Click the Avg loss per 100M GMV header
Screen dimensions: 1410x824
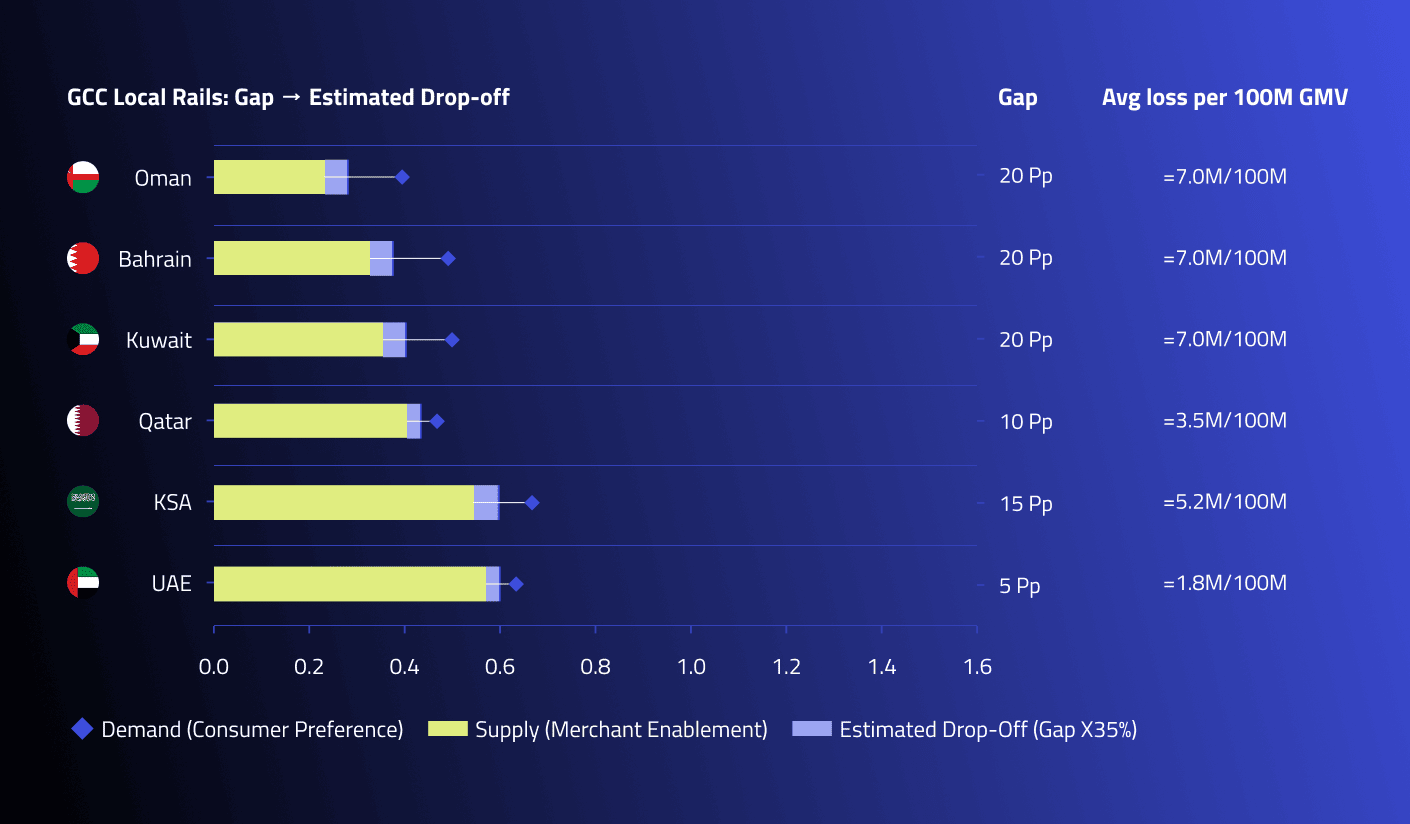click(x=1225, y=97)
